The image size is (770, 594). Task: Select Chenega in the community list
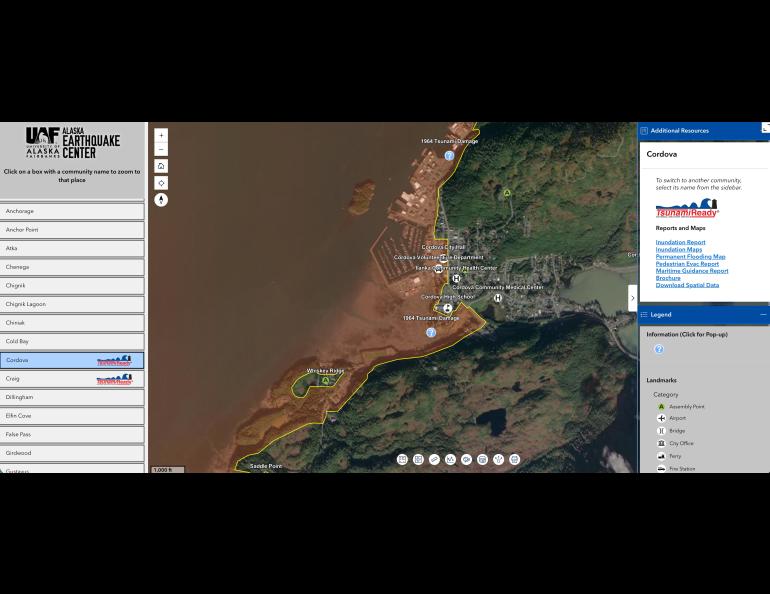click(72, 267)
